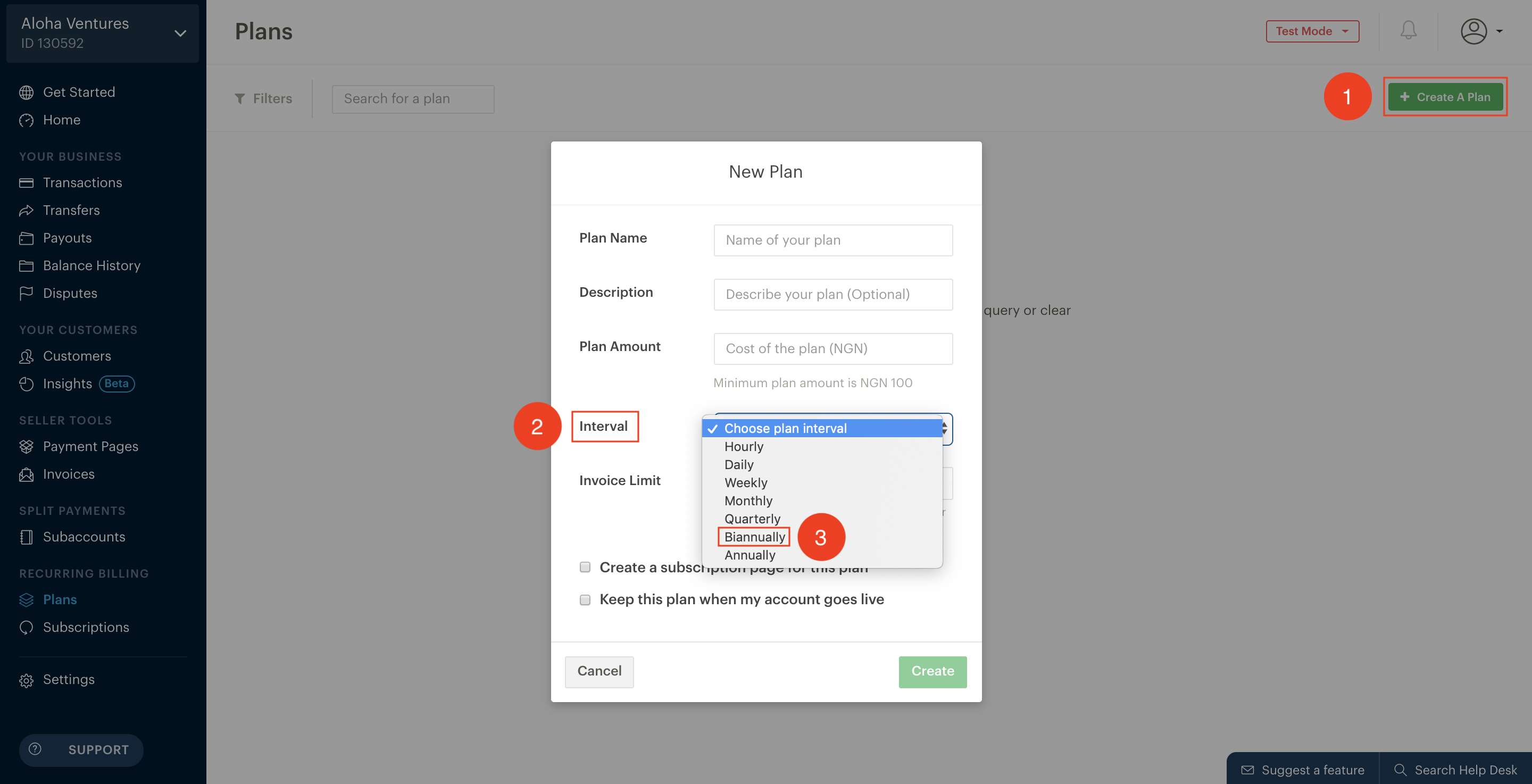Click the Invoices envelope icon
The image size is (1532, 784).
coord(26,474)
